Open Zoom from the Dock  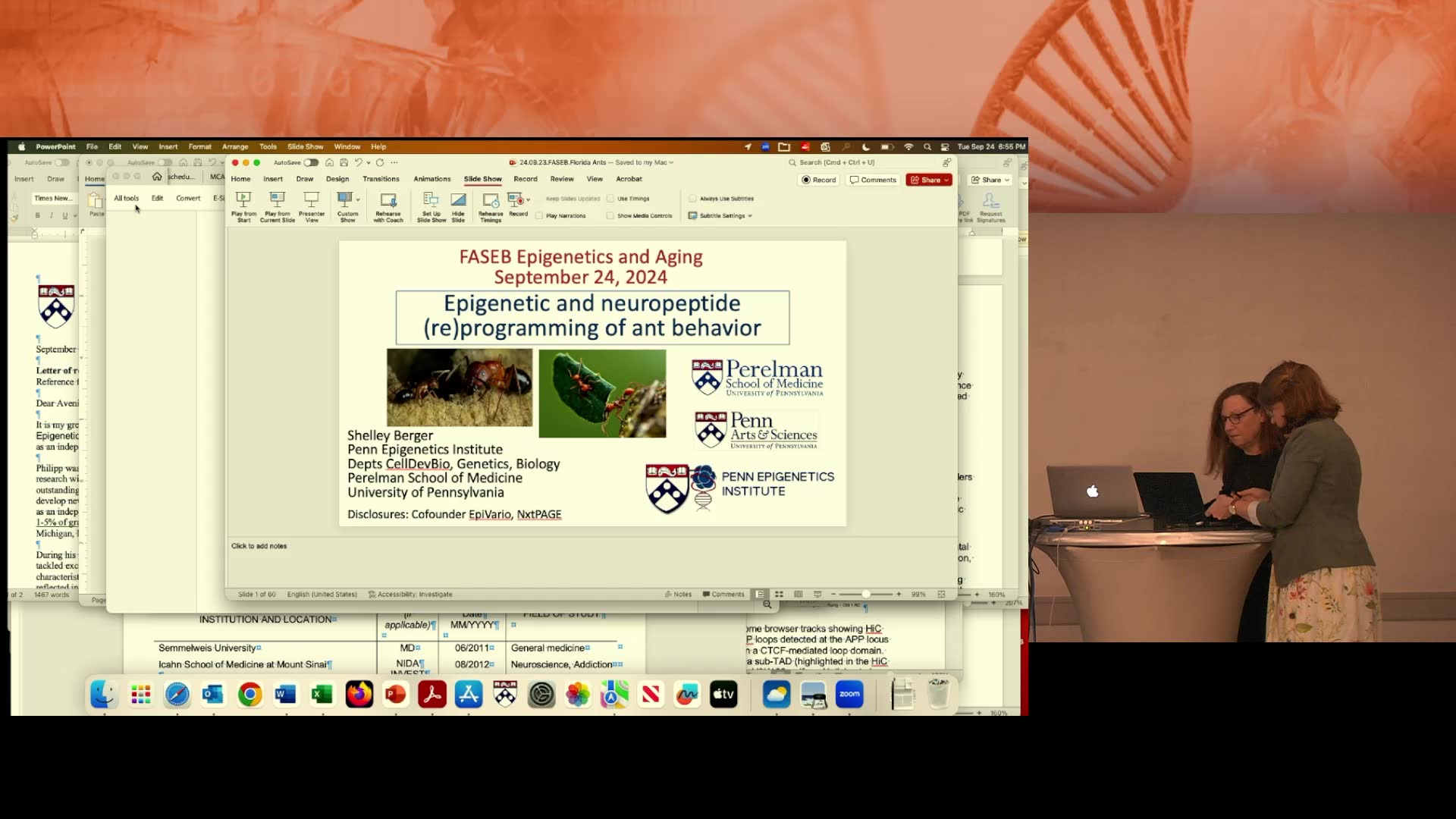[x=849, y=695]
